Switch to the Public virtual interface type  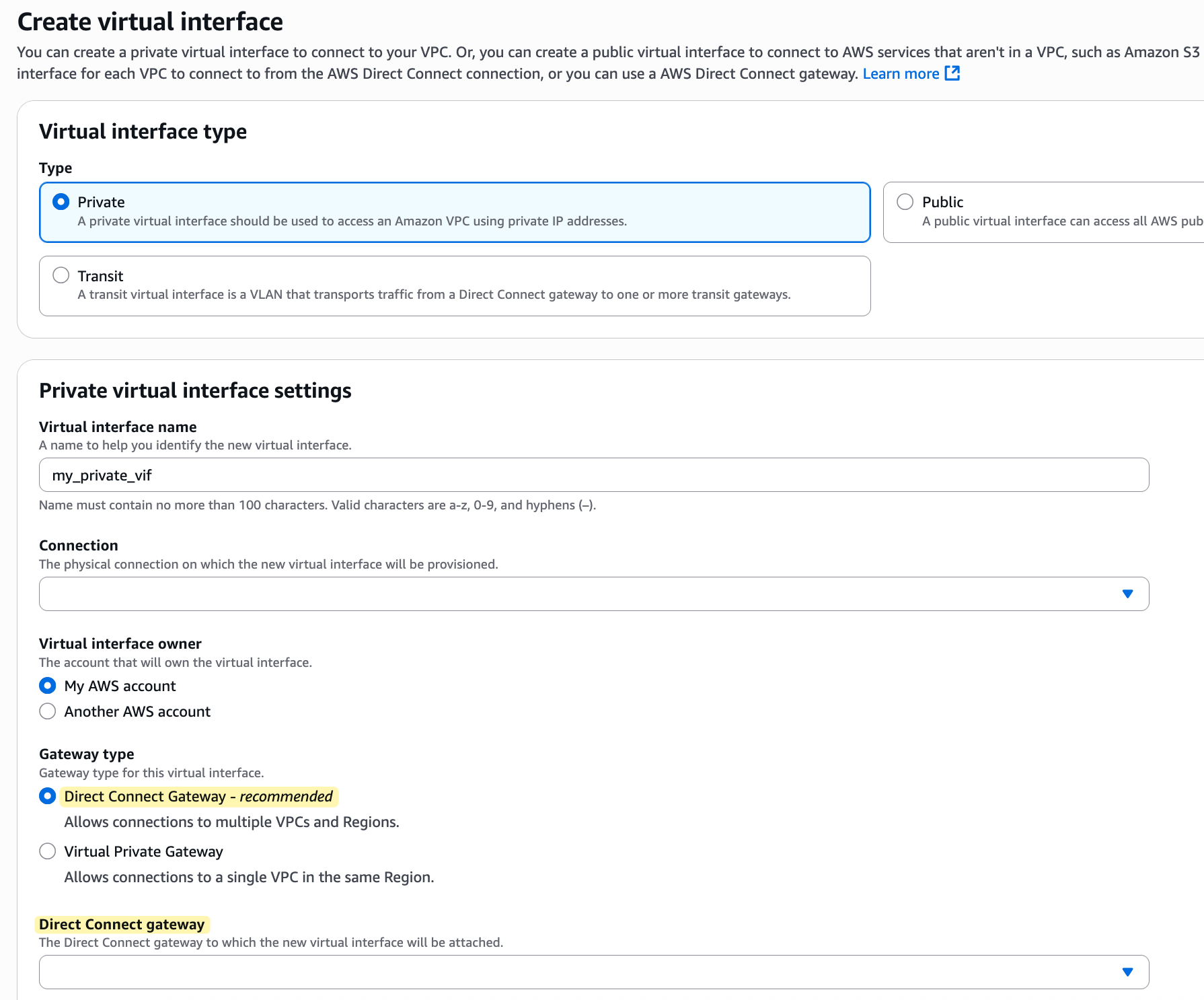(x=905, y=201)
